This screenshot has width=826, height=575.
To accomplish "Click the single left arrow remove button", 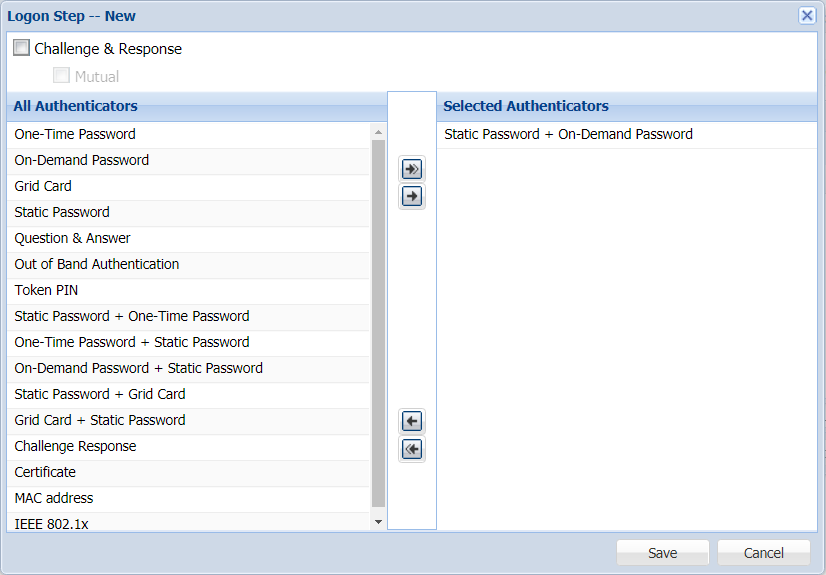I will [412, 421].
